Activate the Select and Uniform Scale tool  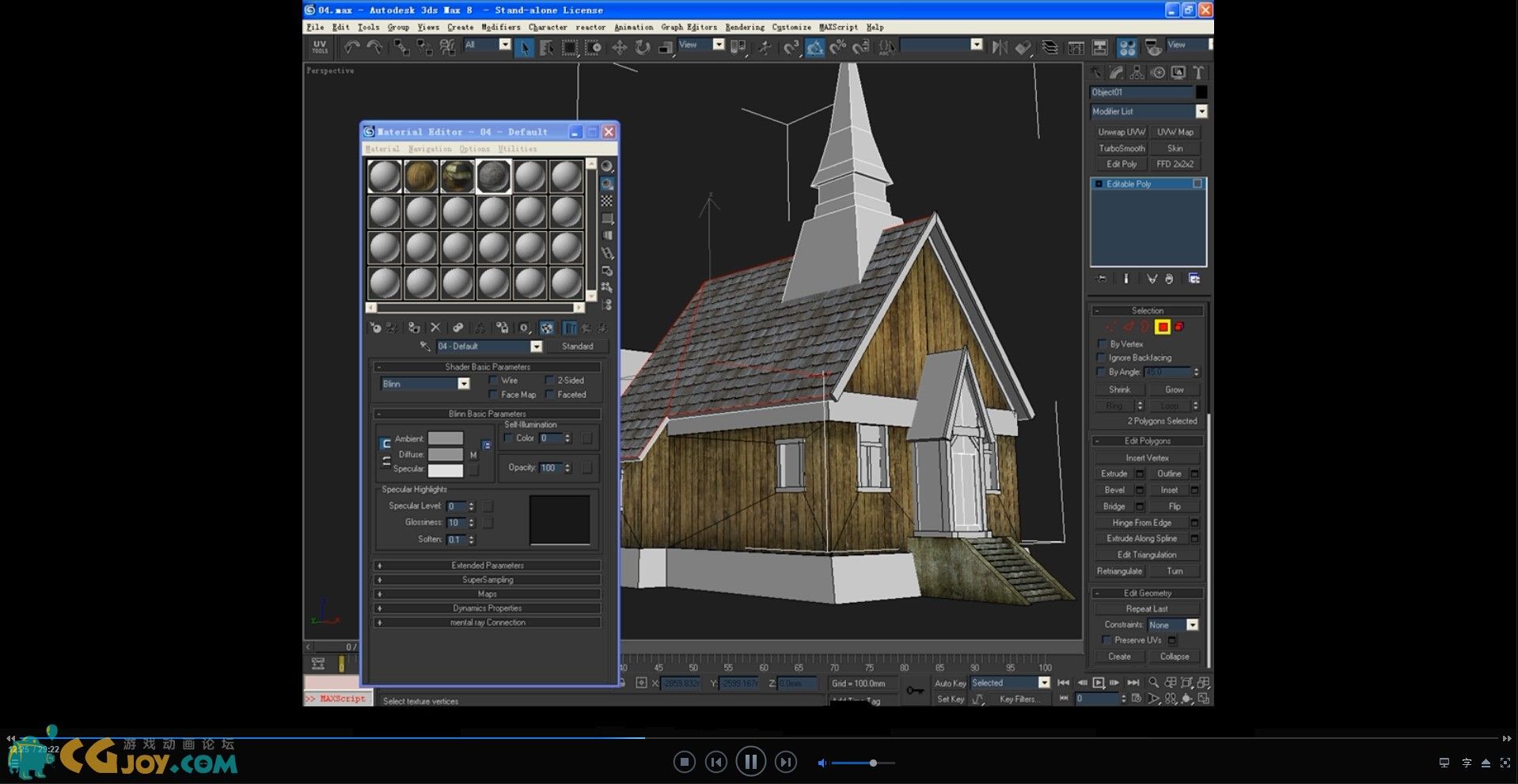tap(666, 47)
